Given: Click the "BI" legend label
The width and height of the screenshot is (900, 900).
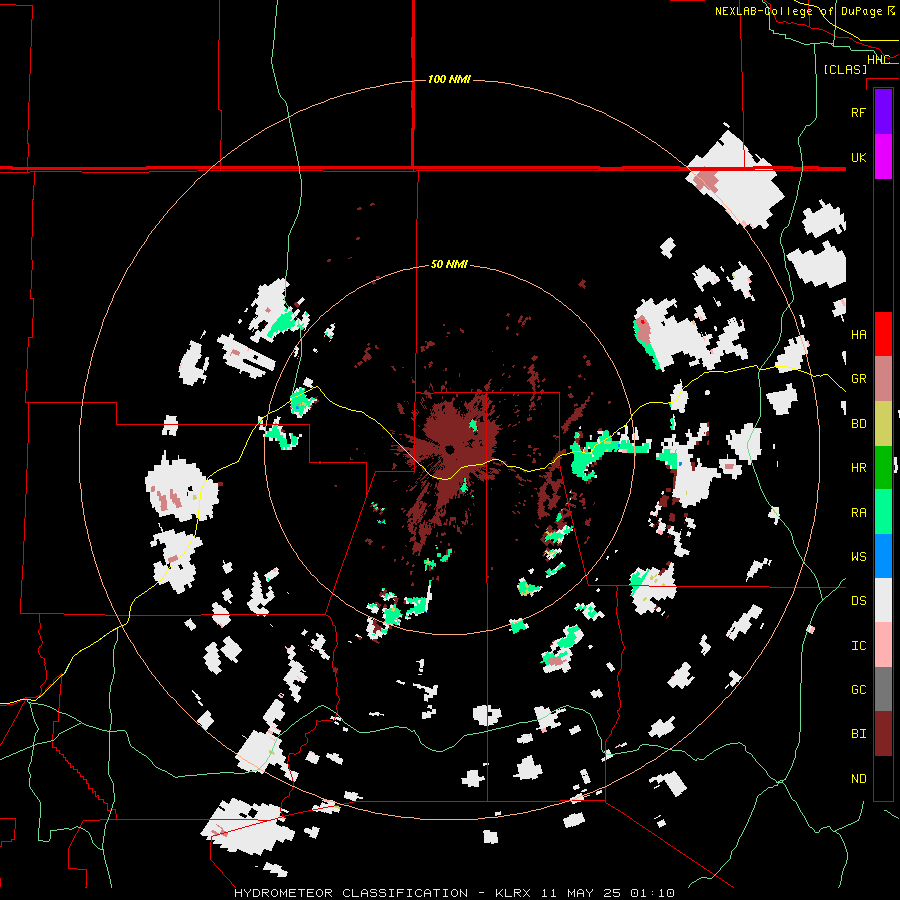Looking at the screenshot, I should [858, 734].
